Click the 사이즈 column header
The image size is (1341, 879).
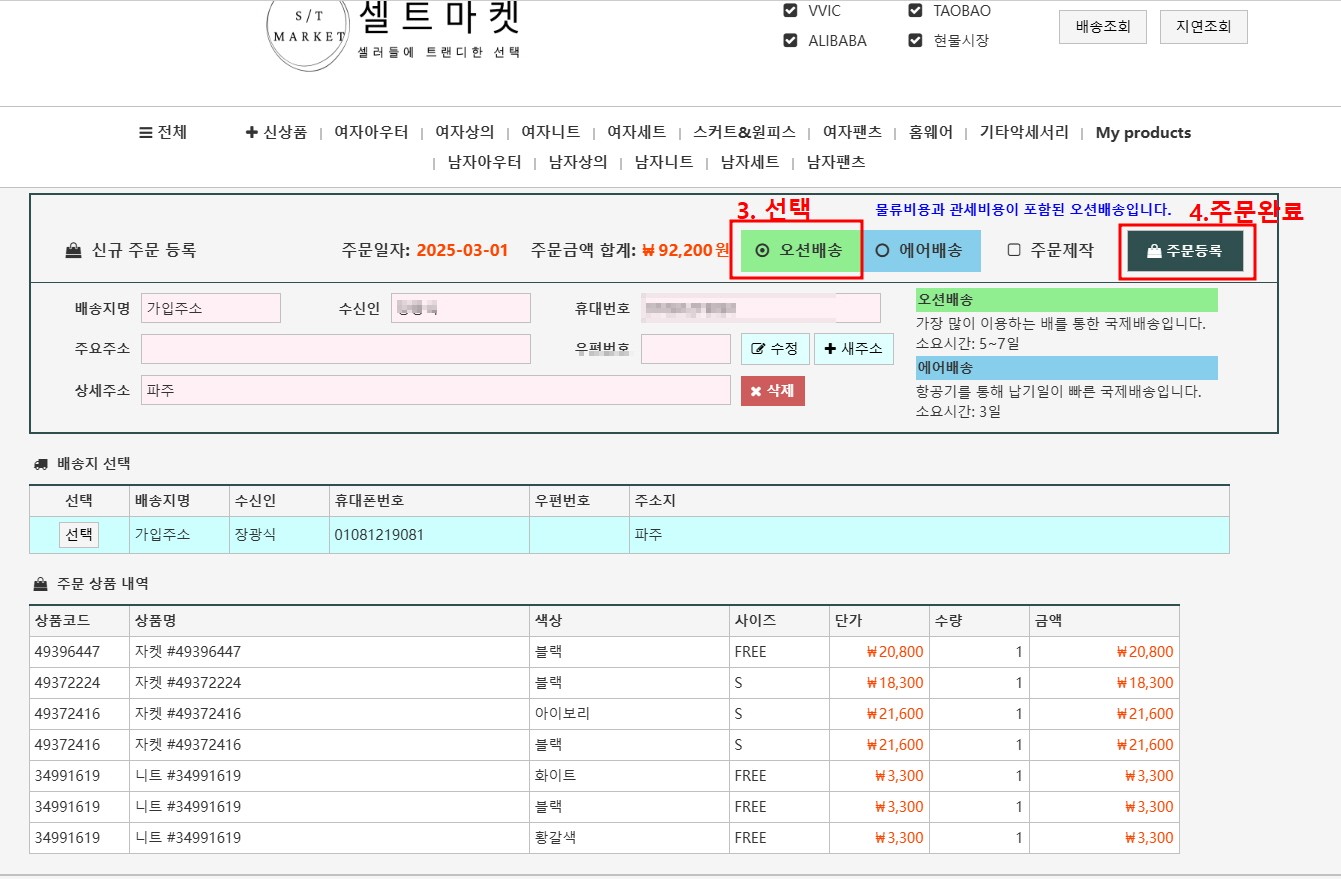tap(780, 621)
